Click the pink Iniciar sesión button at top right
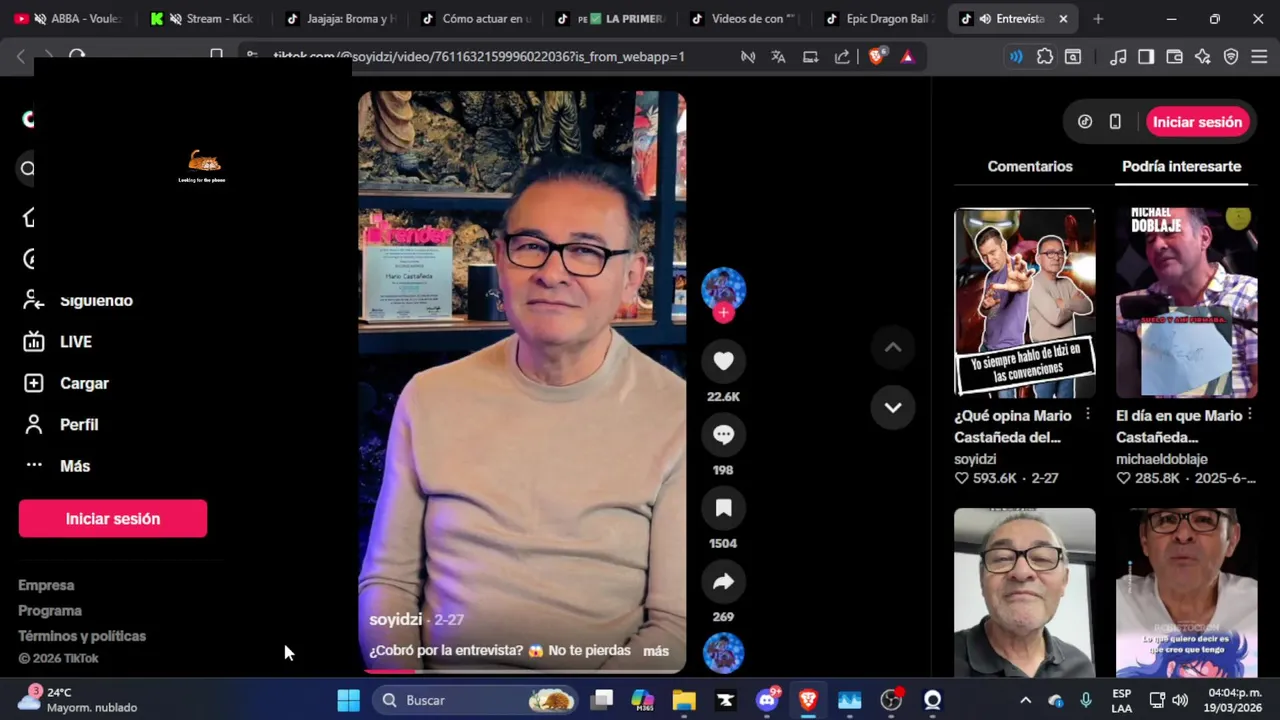Viewport: 1280px width, 720px height. tap(1197, 122)
